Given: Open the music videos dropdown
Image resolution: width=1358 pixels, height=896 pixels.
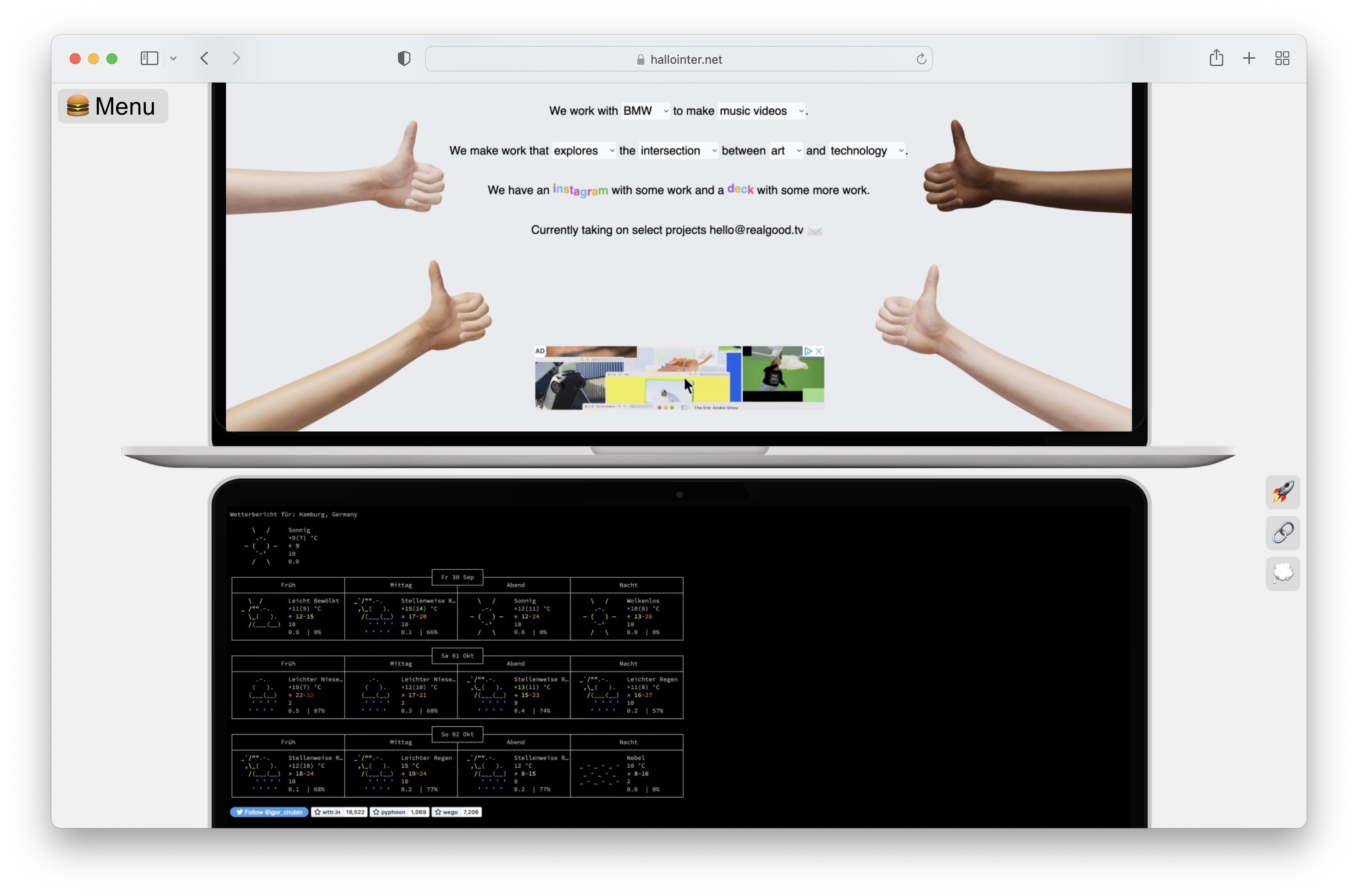Looking at the screenshot, I should tap(762, 111).
